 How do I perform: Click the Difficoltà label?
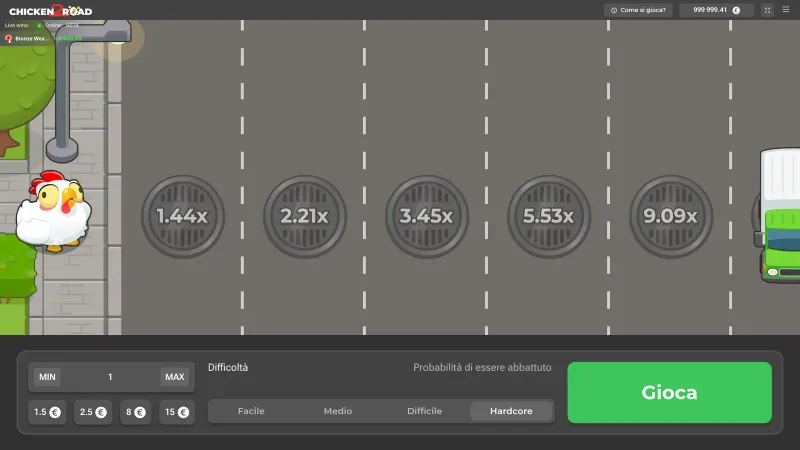pos(228,367)
